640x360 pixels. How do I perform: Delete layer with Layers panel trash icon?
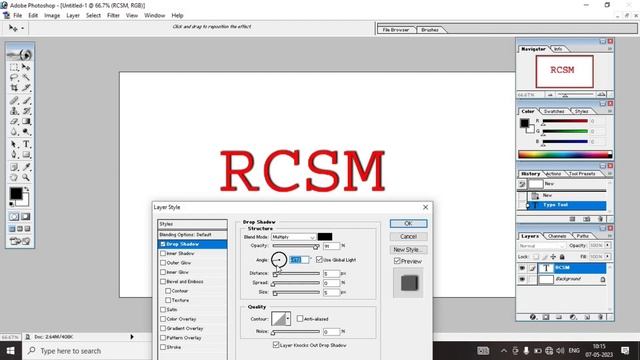click(x=600, y=317)
